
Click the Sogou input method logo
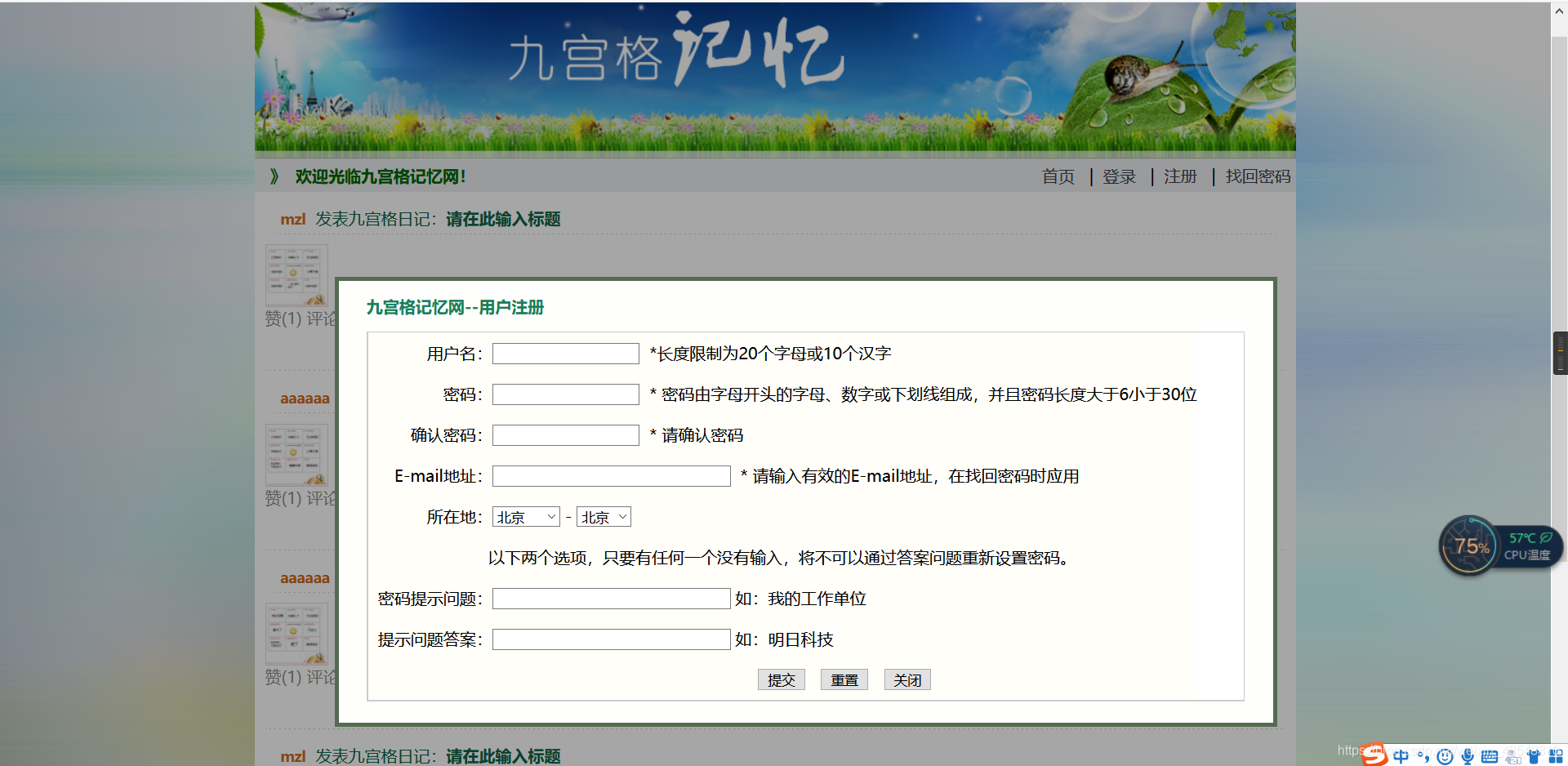click(1375, 754)
